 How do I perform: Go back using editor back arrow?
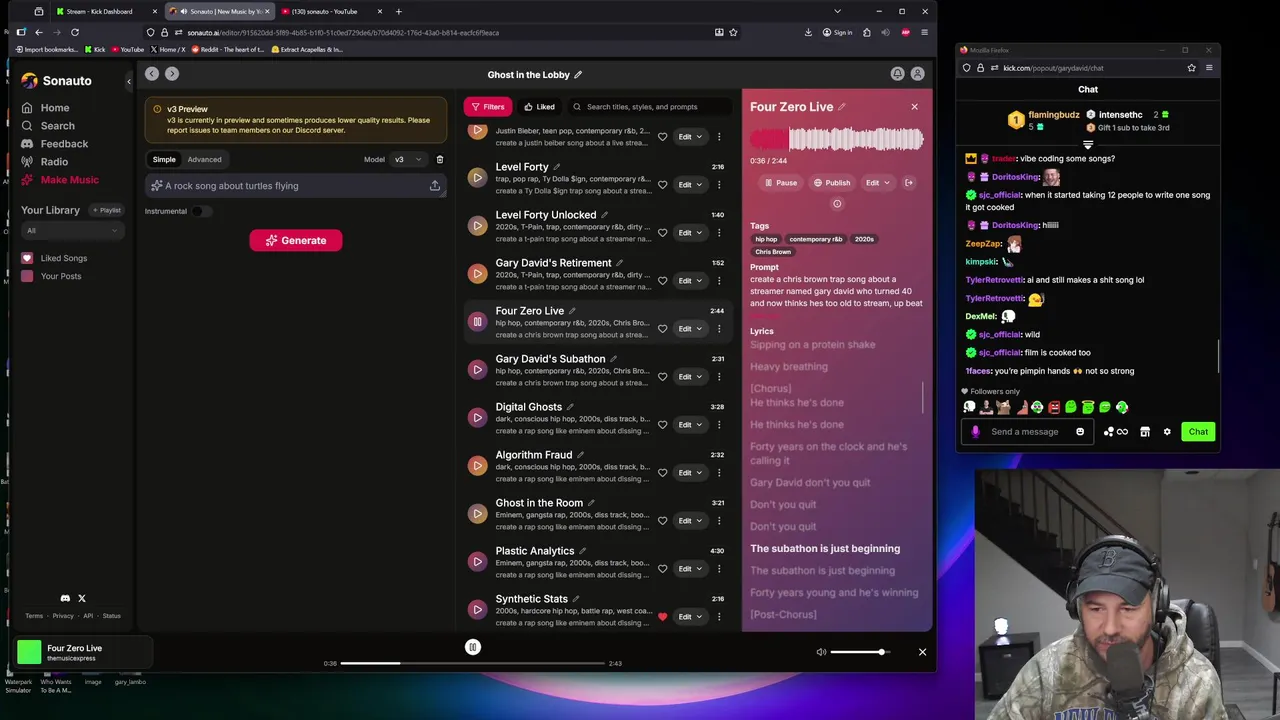coord(151,74)
